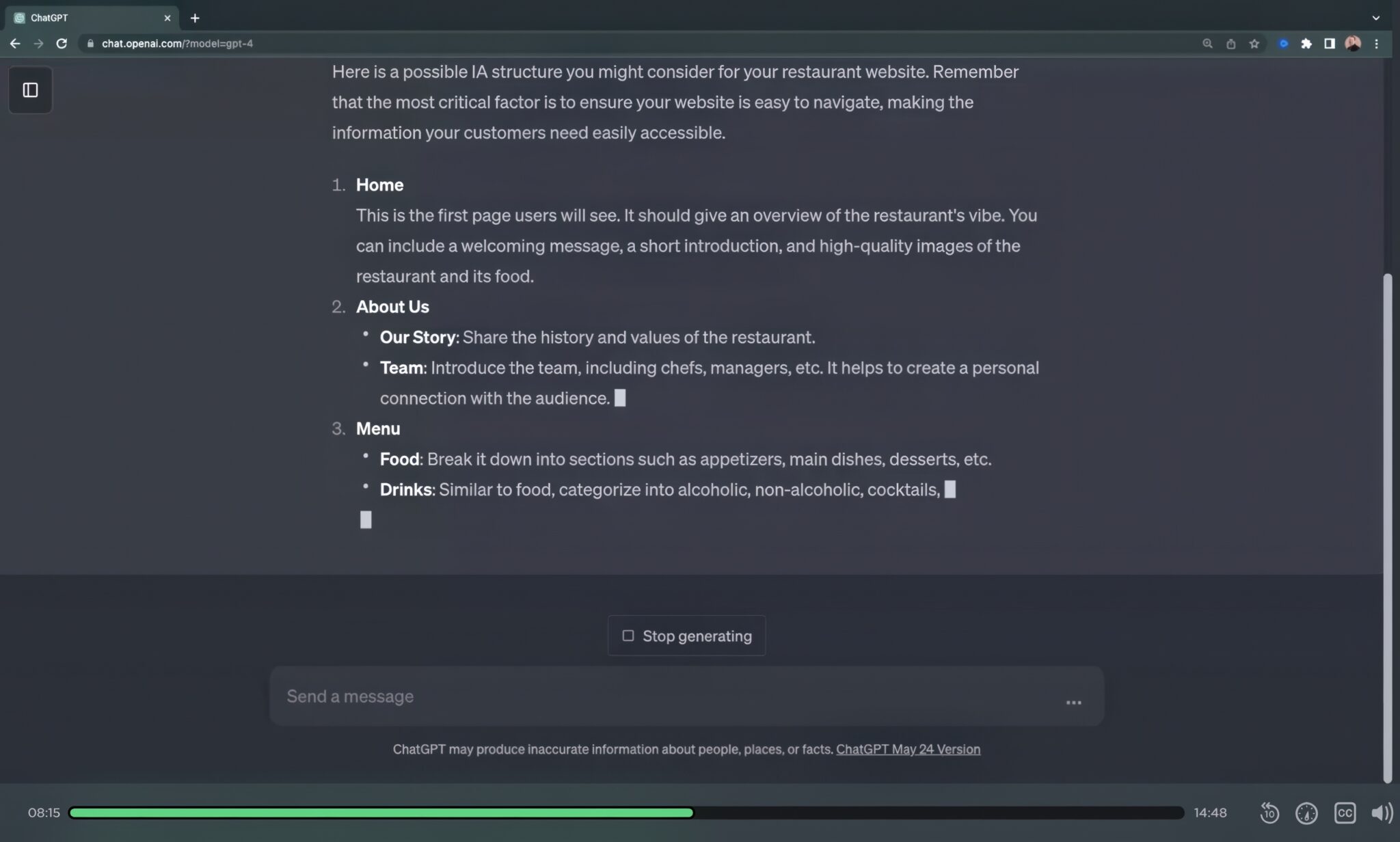1400x842 pixels.
Task: Open site info via the padlock
Action: (x=90, y=43)
